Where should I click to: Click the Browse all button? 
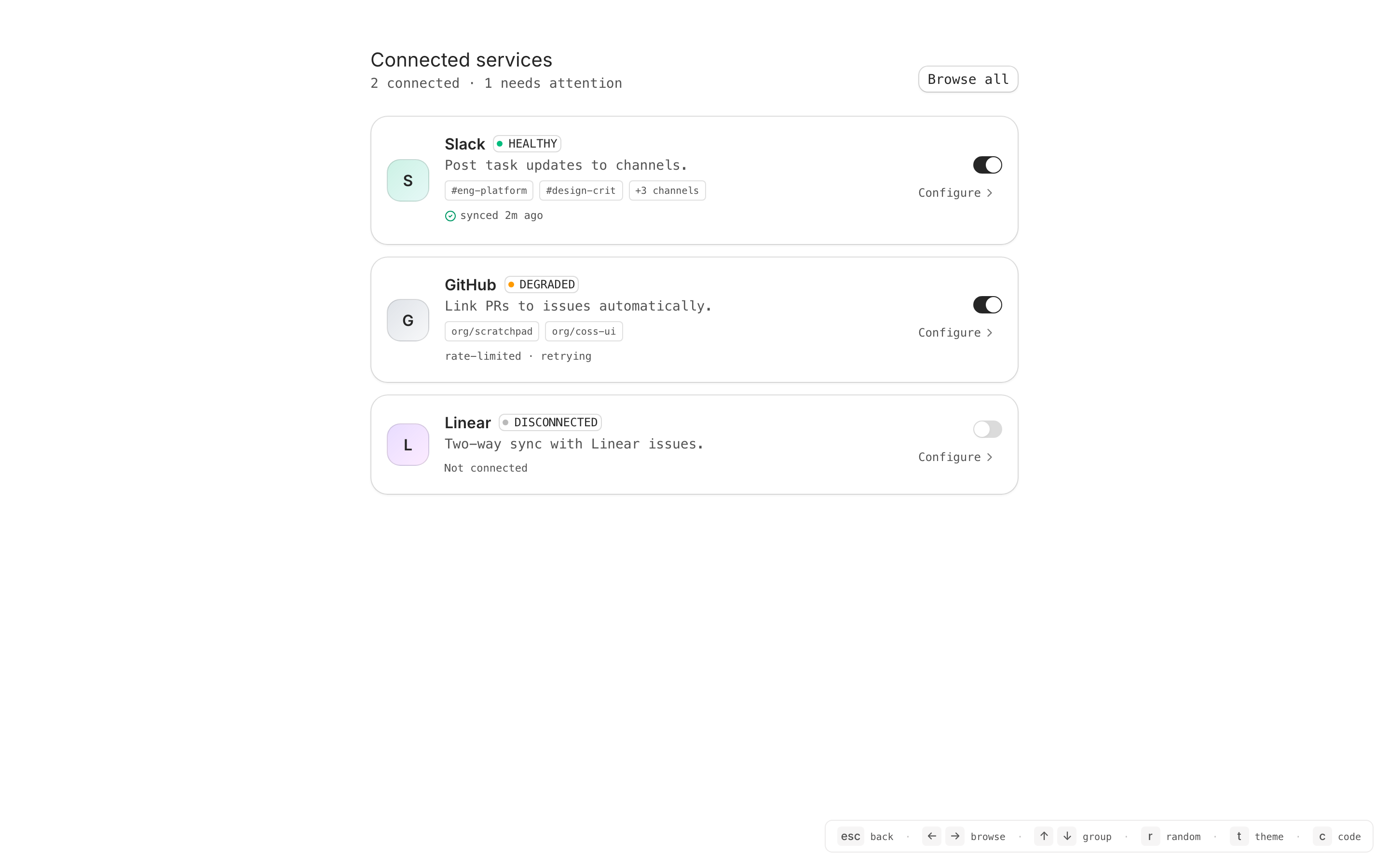click(967, 79)
